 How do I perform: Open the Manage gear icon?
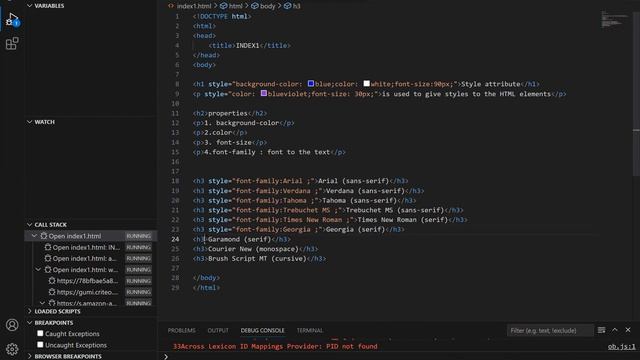click(12, 349)
